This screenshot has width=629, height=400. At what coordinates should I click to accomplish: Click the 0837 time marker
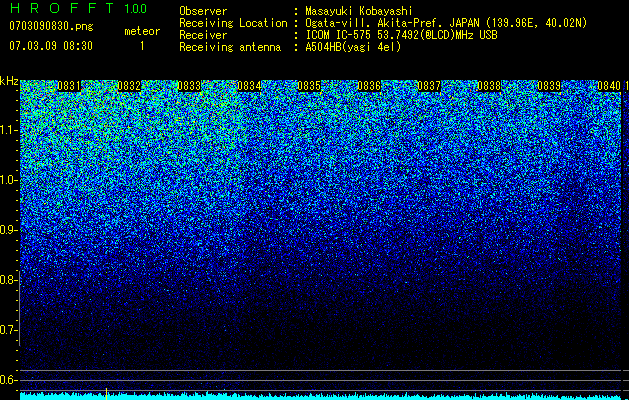(429, 86)
